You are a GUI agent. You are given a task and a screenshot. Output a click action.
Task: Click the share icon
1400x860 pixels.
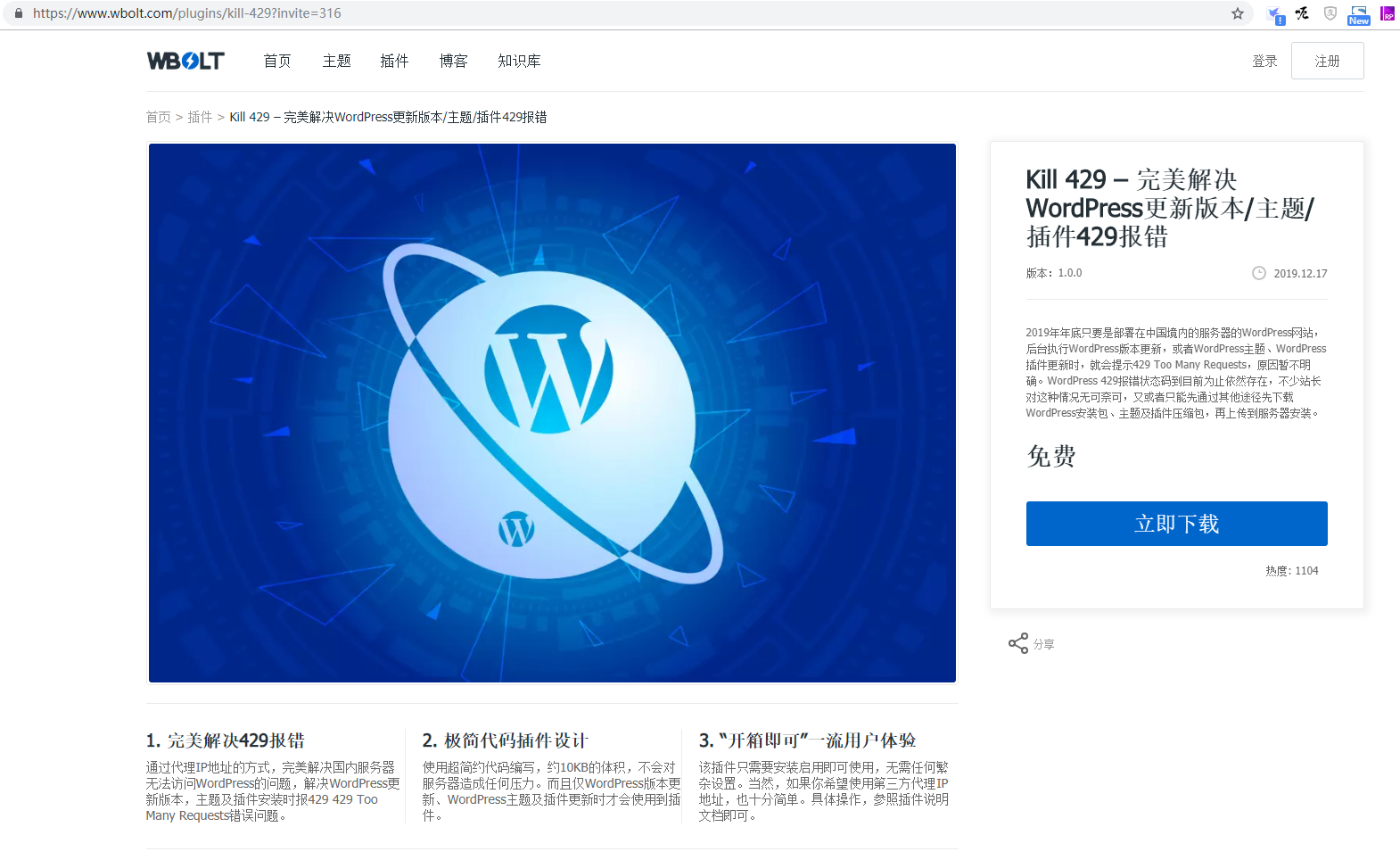(1018, 643)
